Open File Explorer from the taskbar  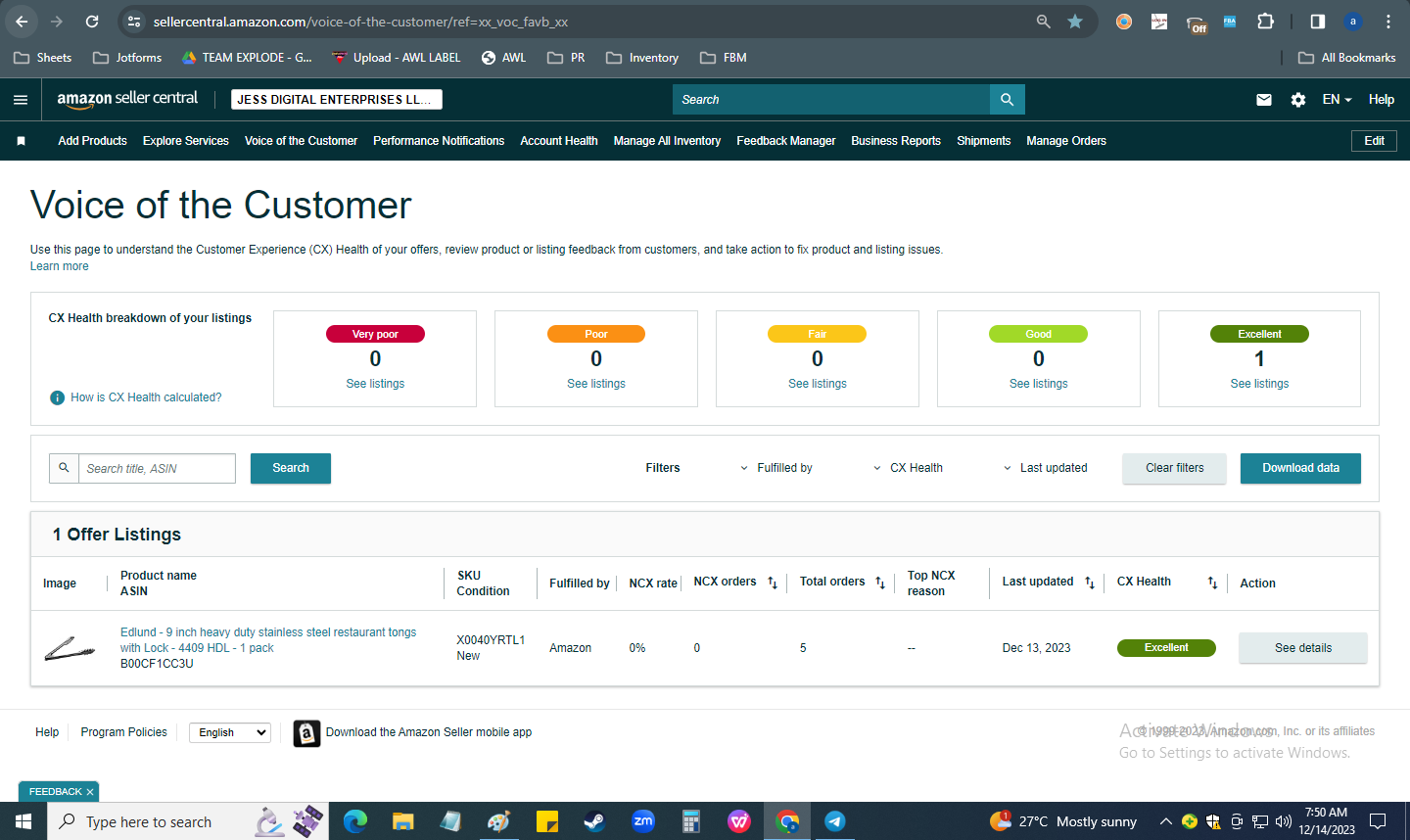(x=403, y=821)
